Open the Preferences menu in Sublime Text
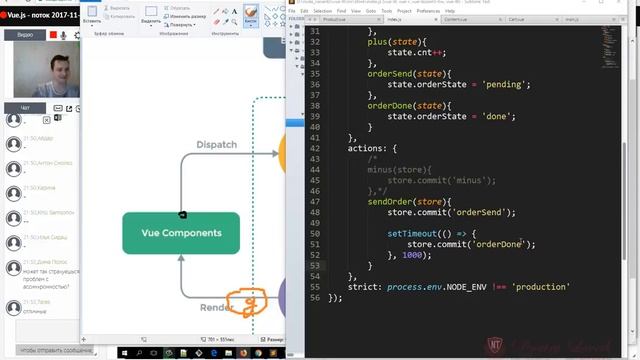Screen dimensions: 640x360 click(427, 11)
